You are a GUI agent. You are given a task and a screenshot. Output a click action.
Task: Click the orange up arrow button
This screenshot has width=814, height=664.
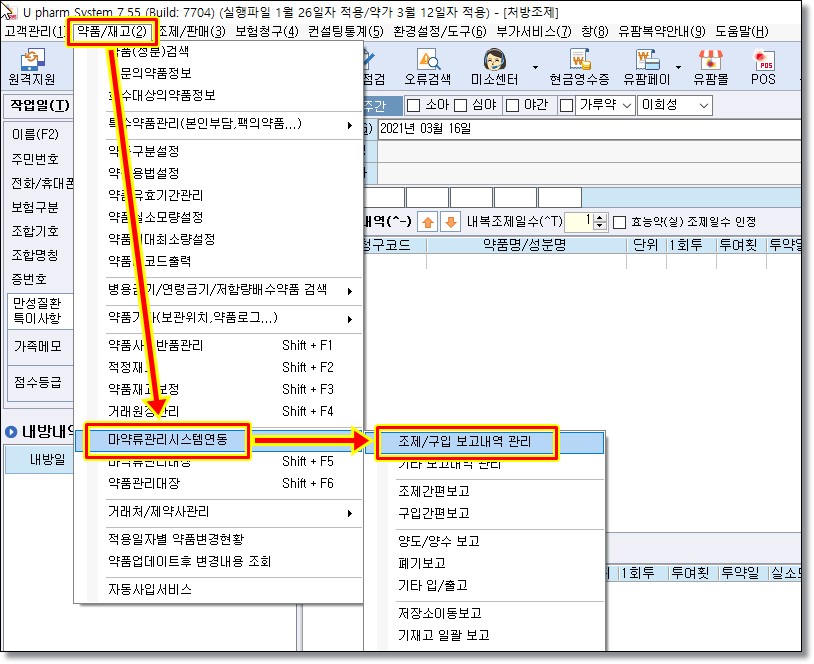coord(425,221)
